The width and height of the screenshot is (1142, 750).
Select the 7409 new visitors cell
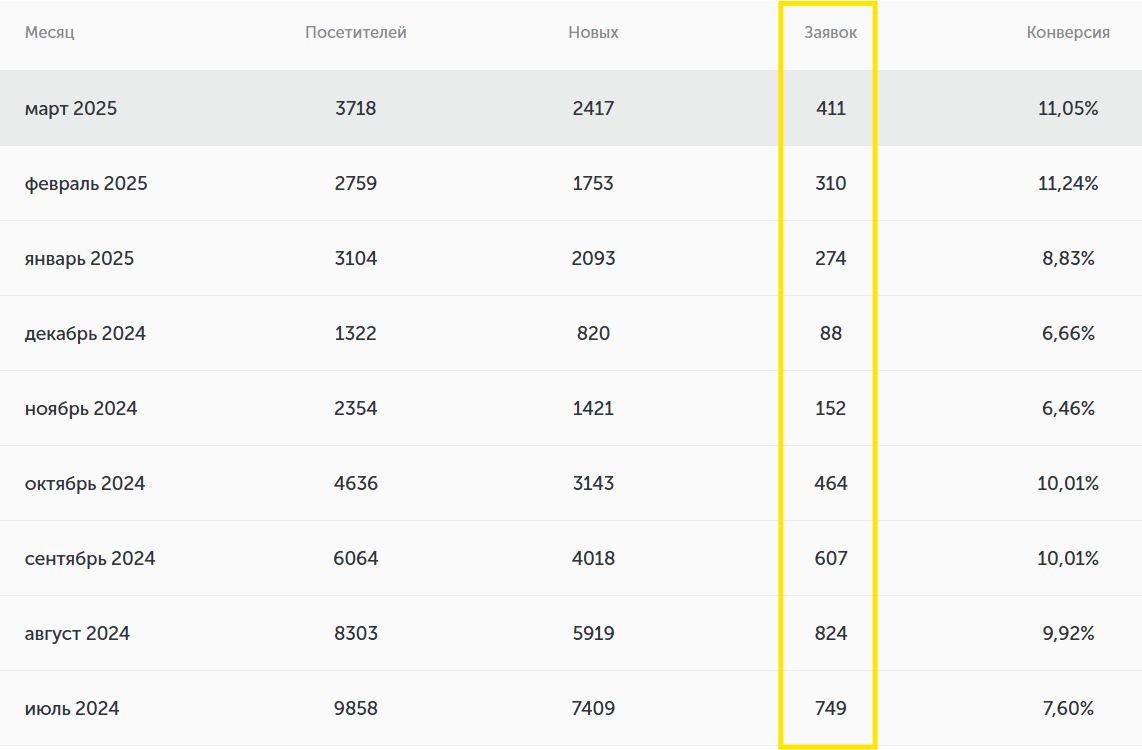[593, 708]
